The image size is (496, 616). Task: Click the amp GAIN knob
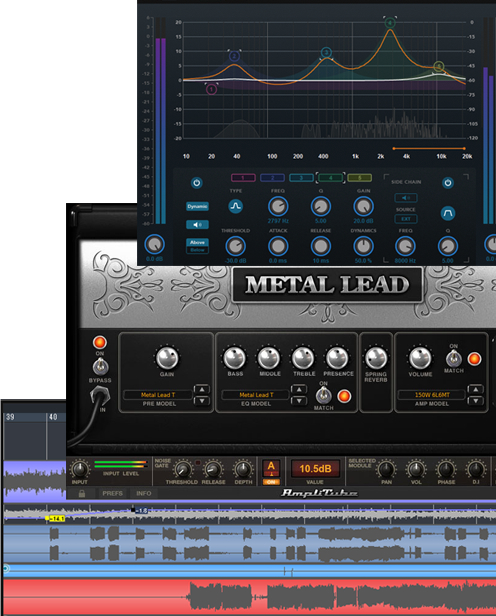167,358
